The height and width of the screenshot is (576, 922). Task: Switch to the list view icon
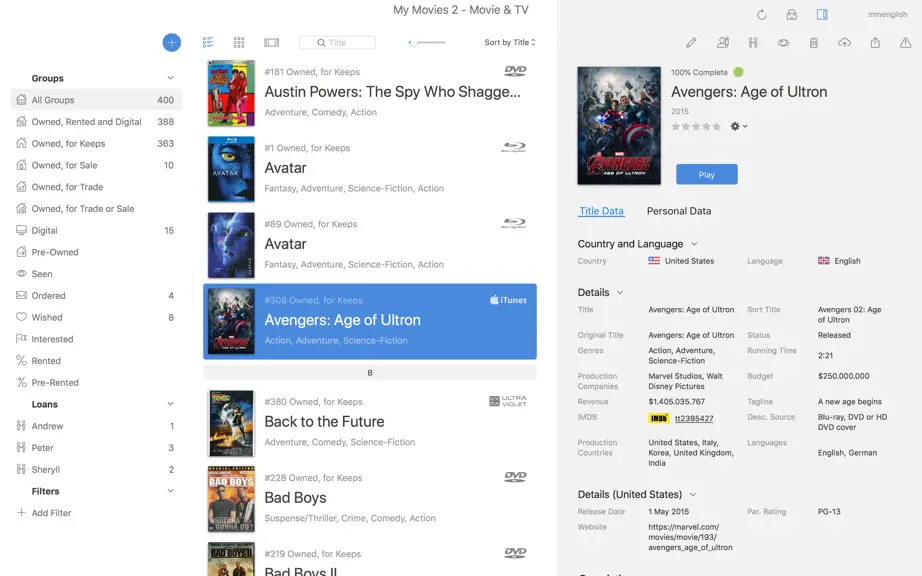(208, 42)
